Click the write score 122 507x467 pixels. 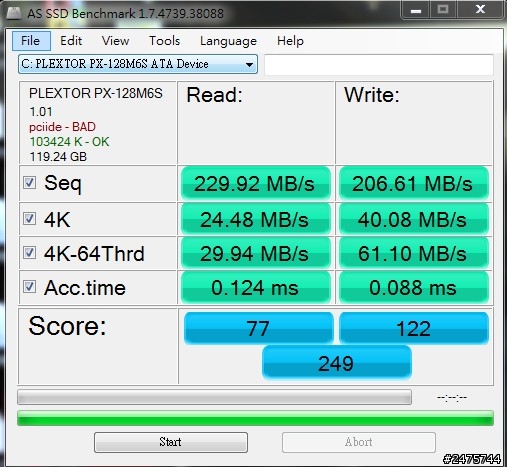tap(414, 328)
